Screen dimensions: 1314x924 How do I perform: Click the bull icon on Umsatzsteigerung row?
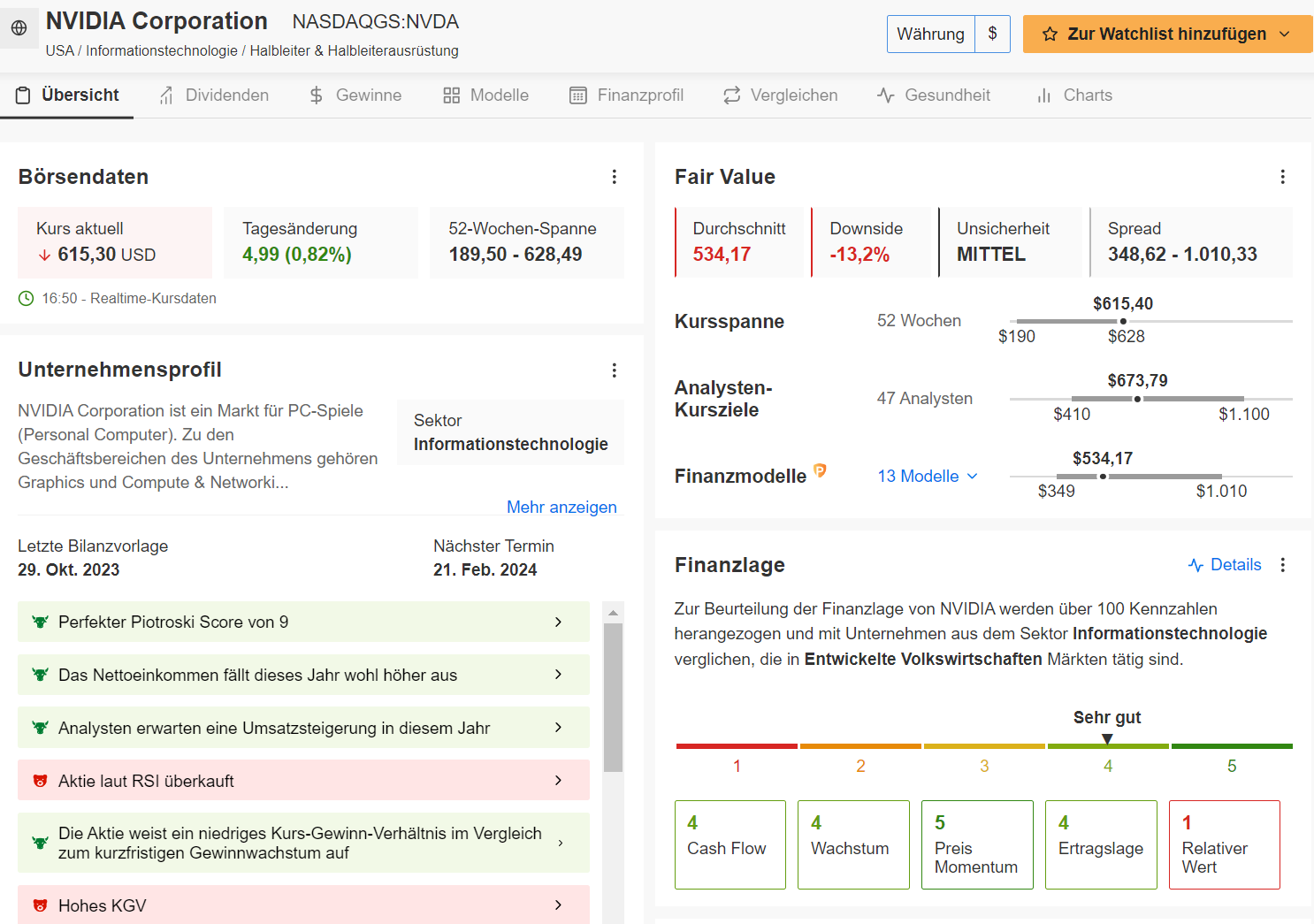coord(40,728)
